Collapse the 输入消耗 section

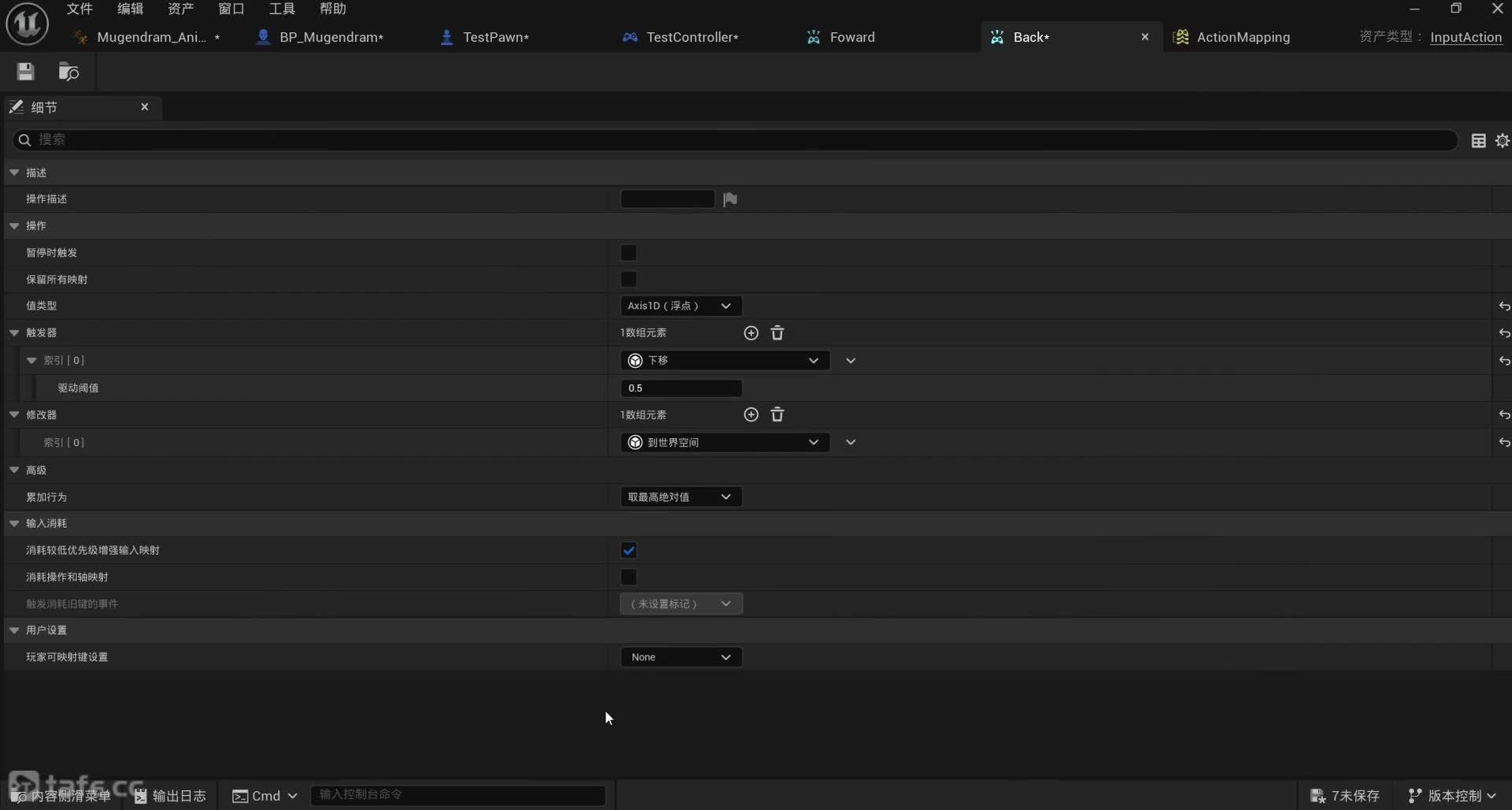14,523
